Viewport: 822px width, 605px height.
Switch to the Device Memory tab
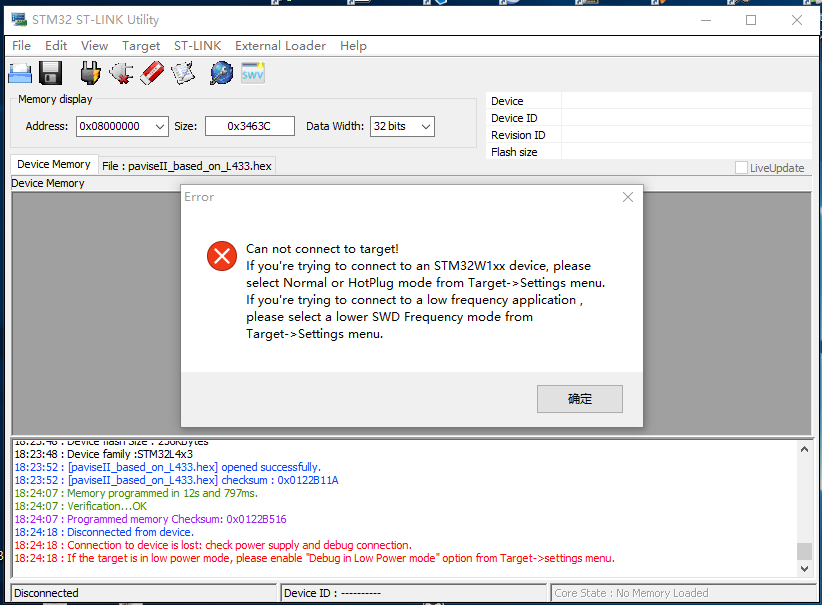(x=54, y=165)
